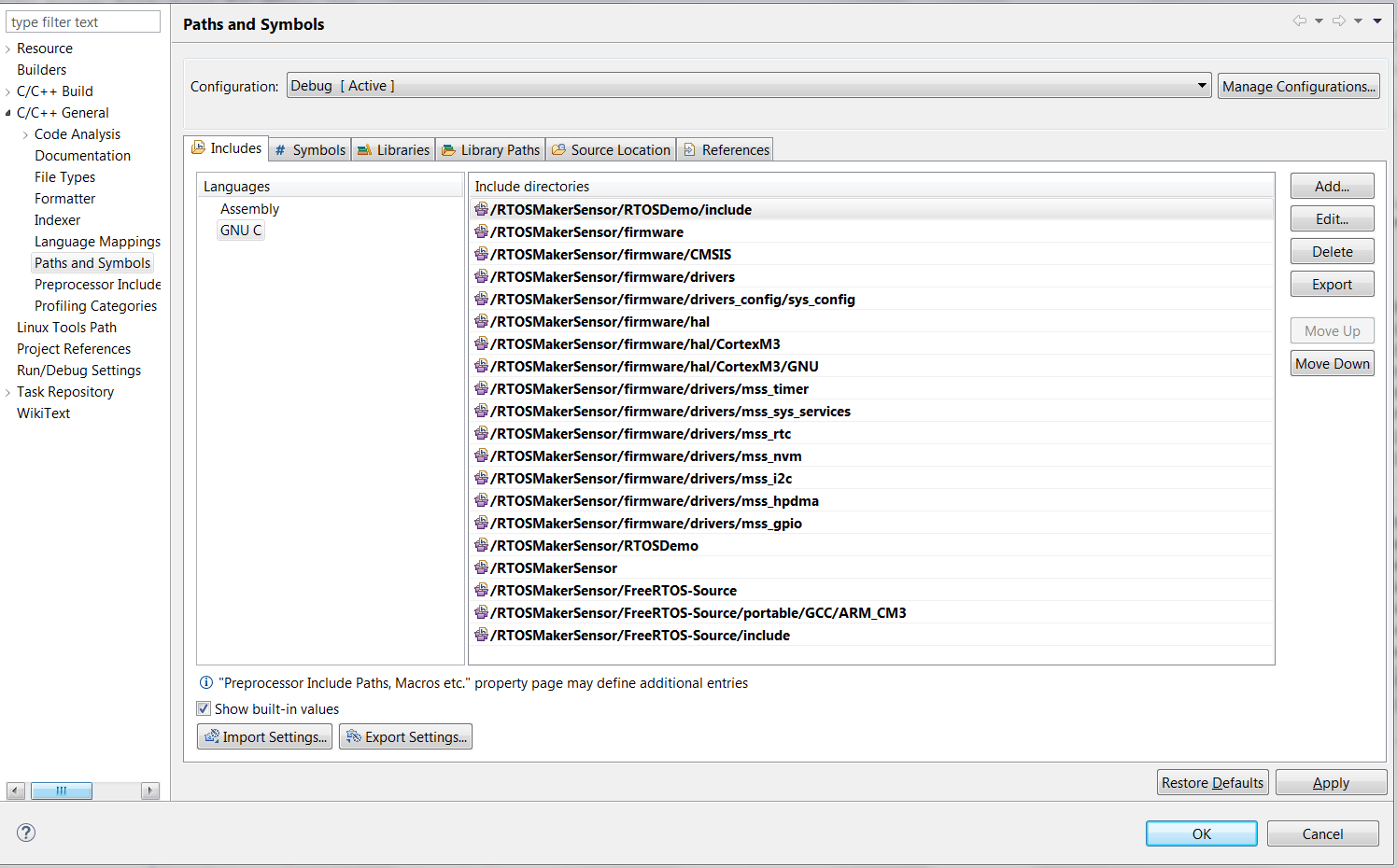Image resolution: width=1397 pixels, height=868 pixels.
Task: Click the forward navigation arrow icon
Action: tap(1338, 21)
